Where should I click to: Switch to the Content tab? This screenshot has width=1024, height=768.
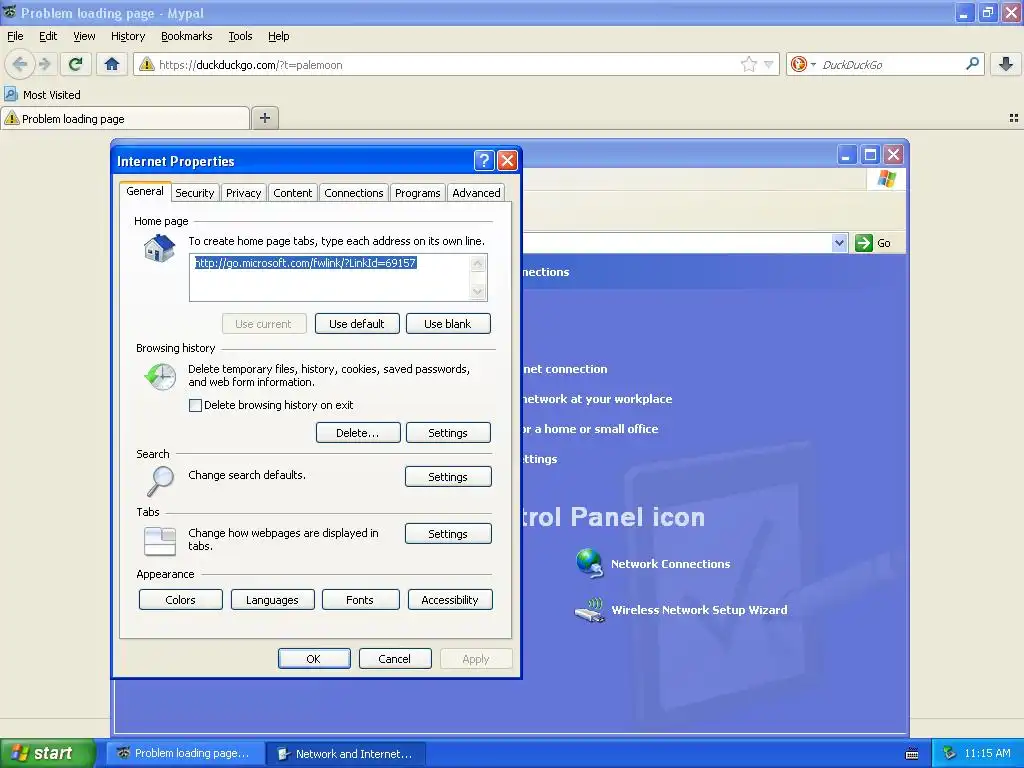click(292, 193)
